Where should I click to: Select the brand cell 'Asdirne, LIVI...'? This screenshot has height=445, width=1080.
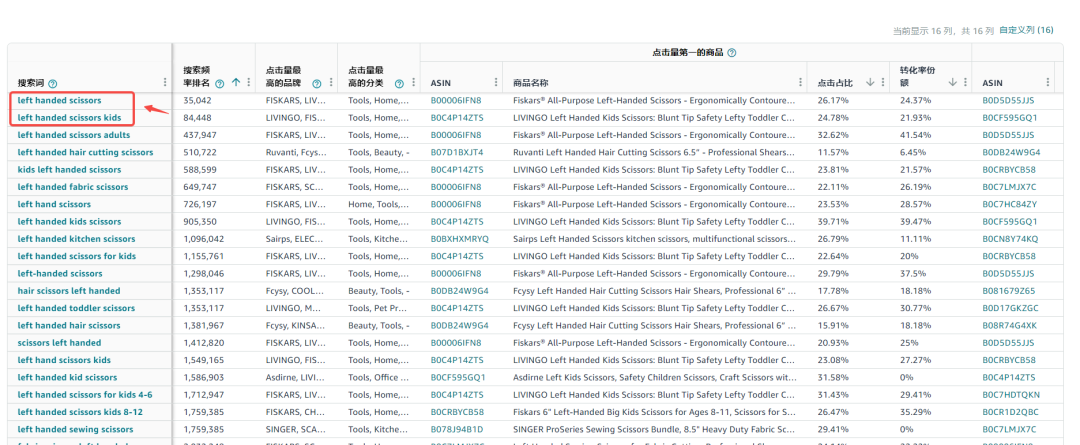pyautogui.click(x=295, y=377)
